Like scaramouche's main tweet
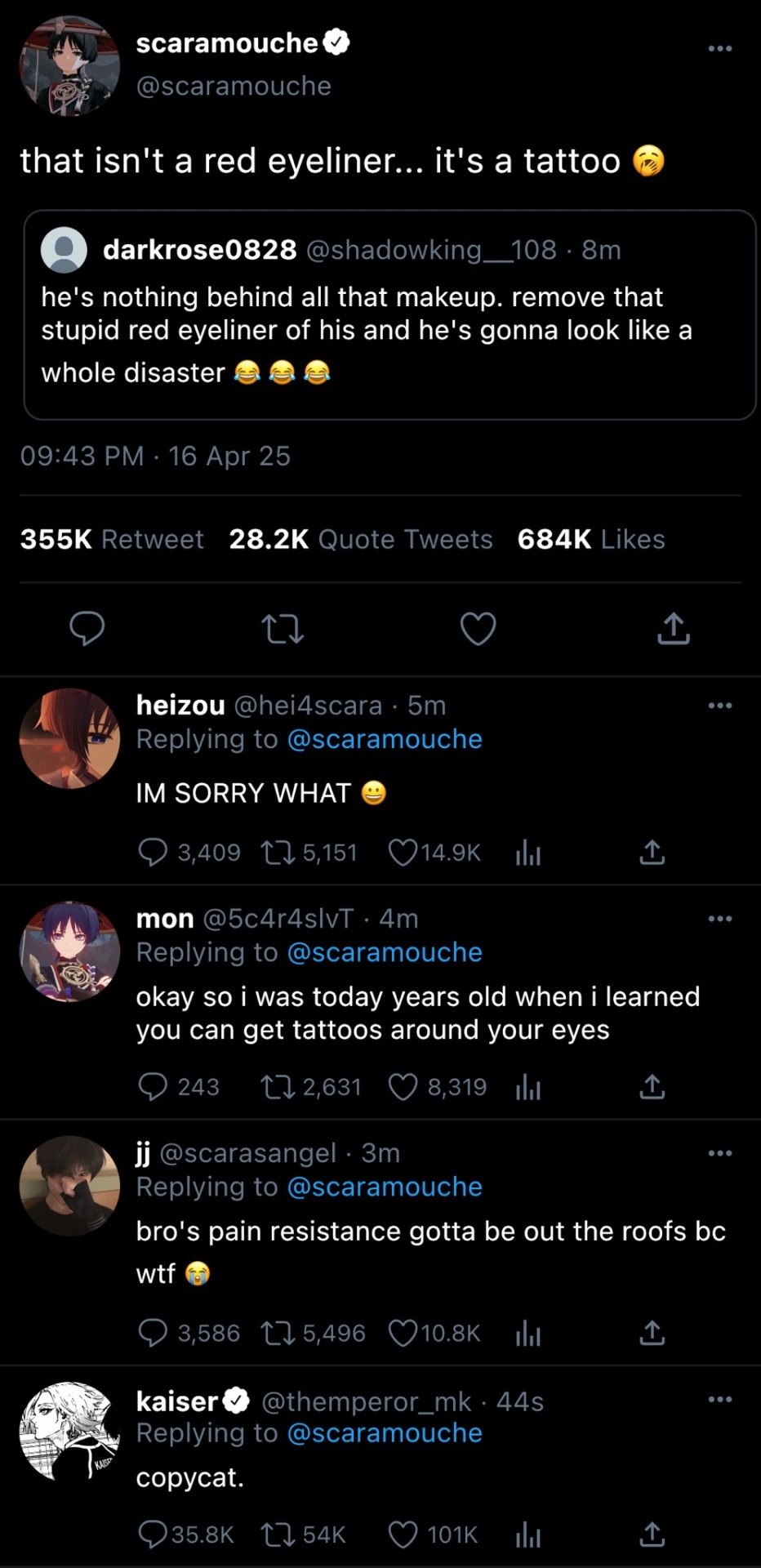Screen dimensions: 761x1568 coord(478,629)
